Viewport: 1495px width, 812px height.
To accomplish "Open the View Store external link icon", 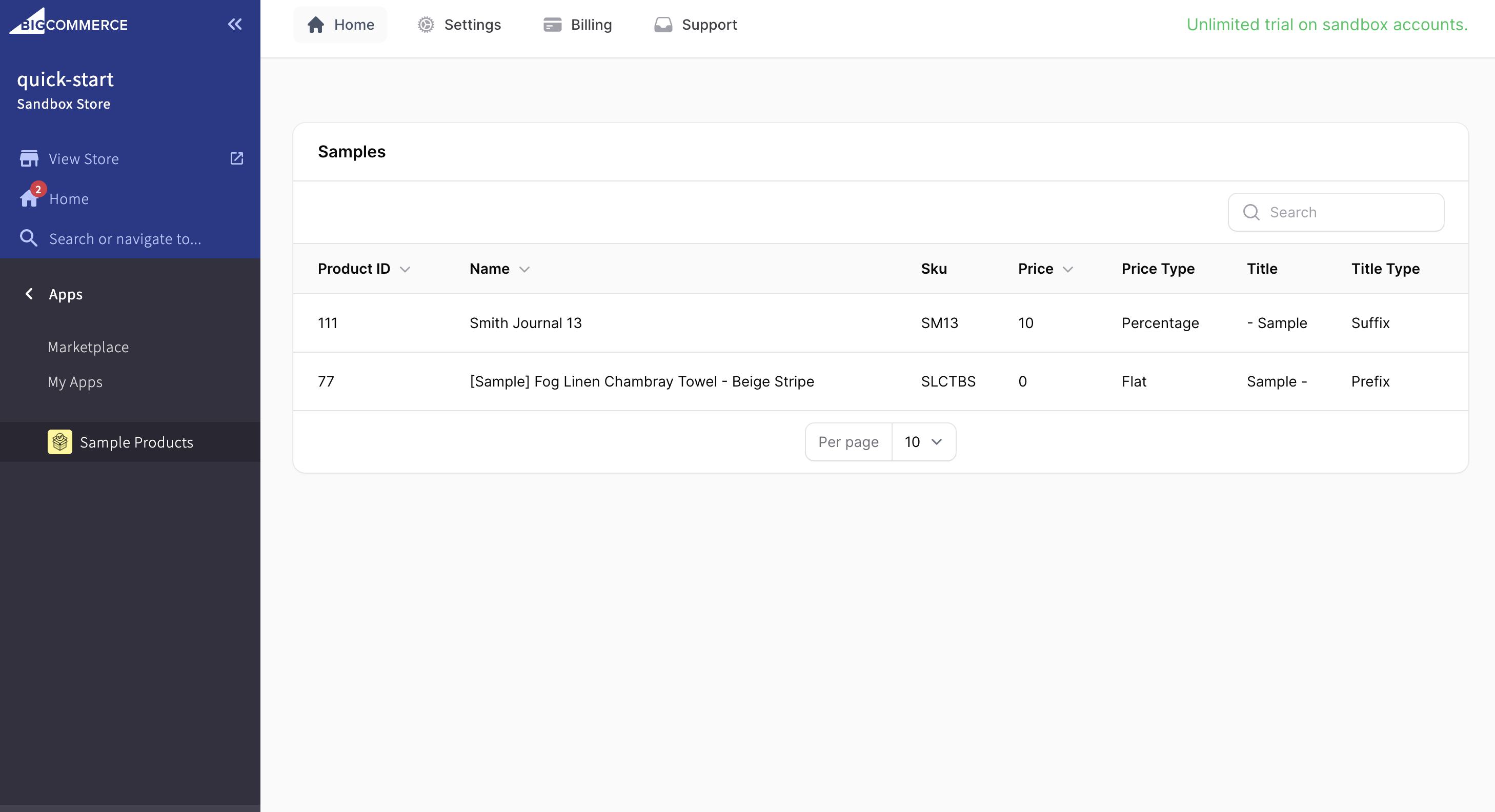I will 237,158.
